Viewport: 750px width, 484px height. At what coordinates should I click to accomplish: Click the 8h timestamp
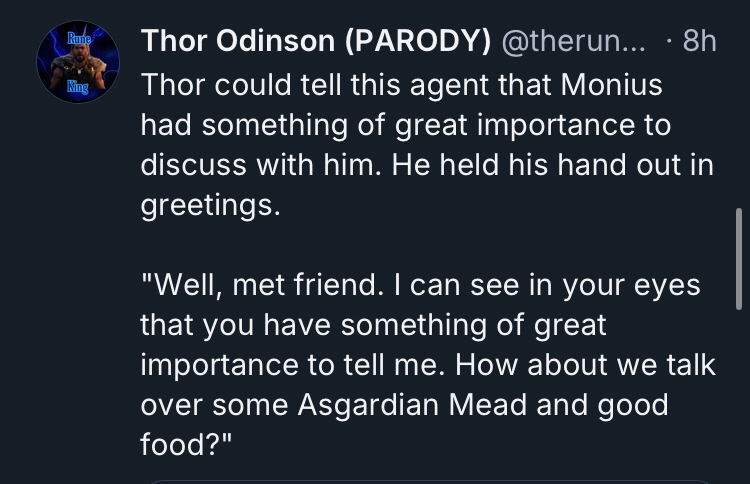click(x=698, y=41)
